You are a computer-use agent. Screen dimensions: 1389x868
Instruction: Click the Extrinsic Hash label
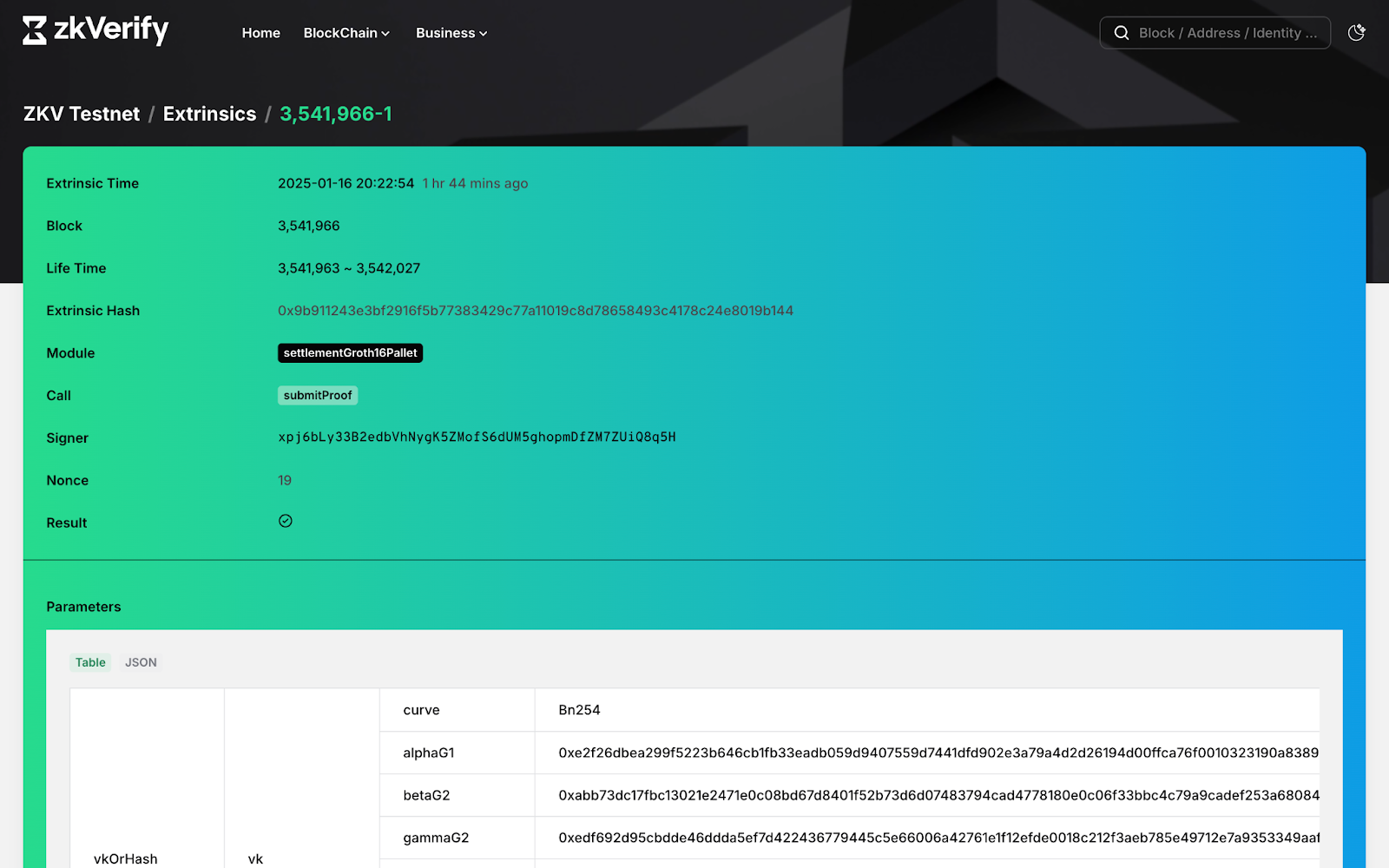[93, 311]
